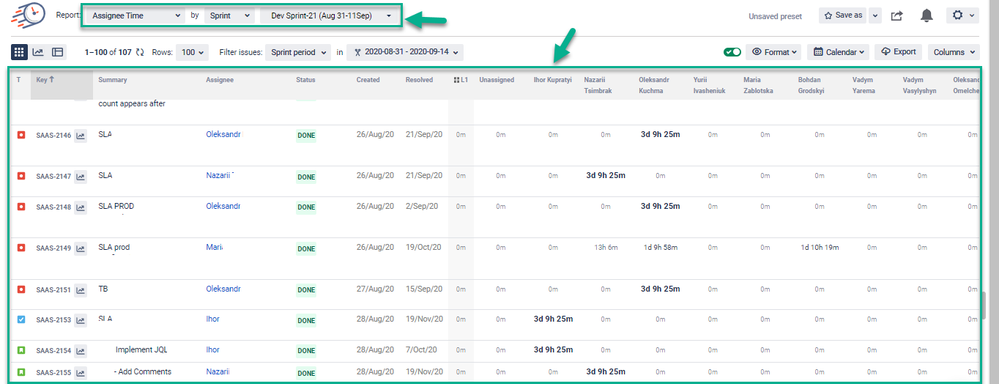Open issue SAAS-2154 key link

pos(54,351)
